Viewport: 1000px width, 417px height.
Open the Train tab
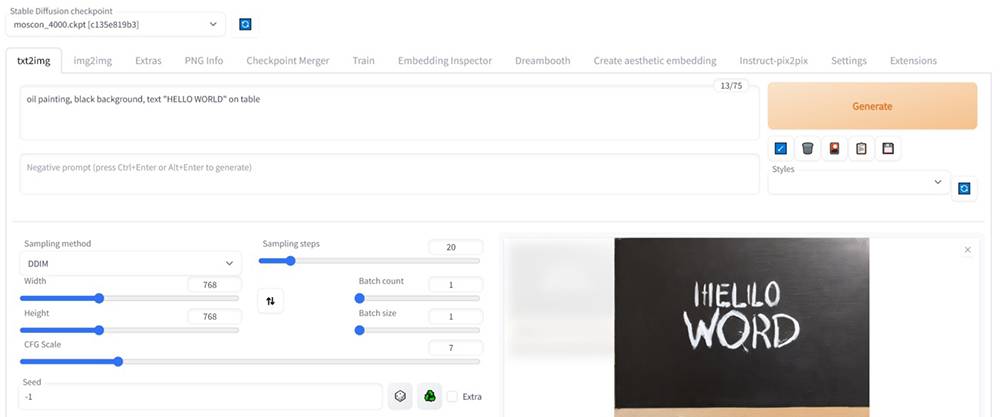pyautogui.click(x=364, y=61)
